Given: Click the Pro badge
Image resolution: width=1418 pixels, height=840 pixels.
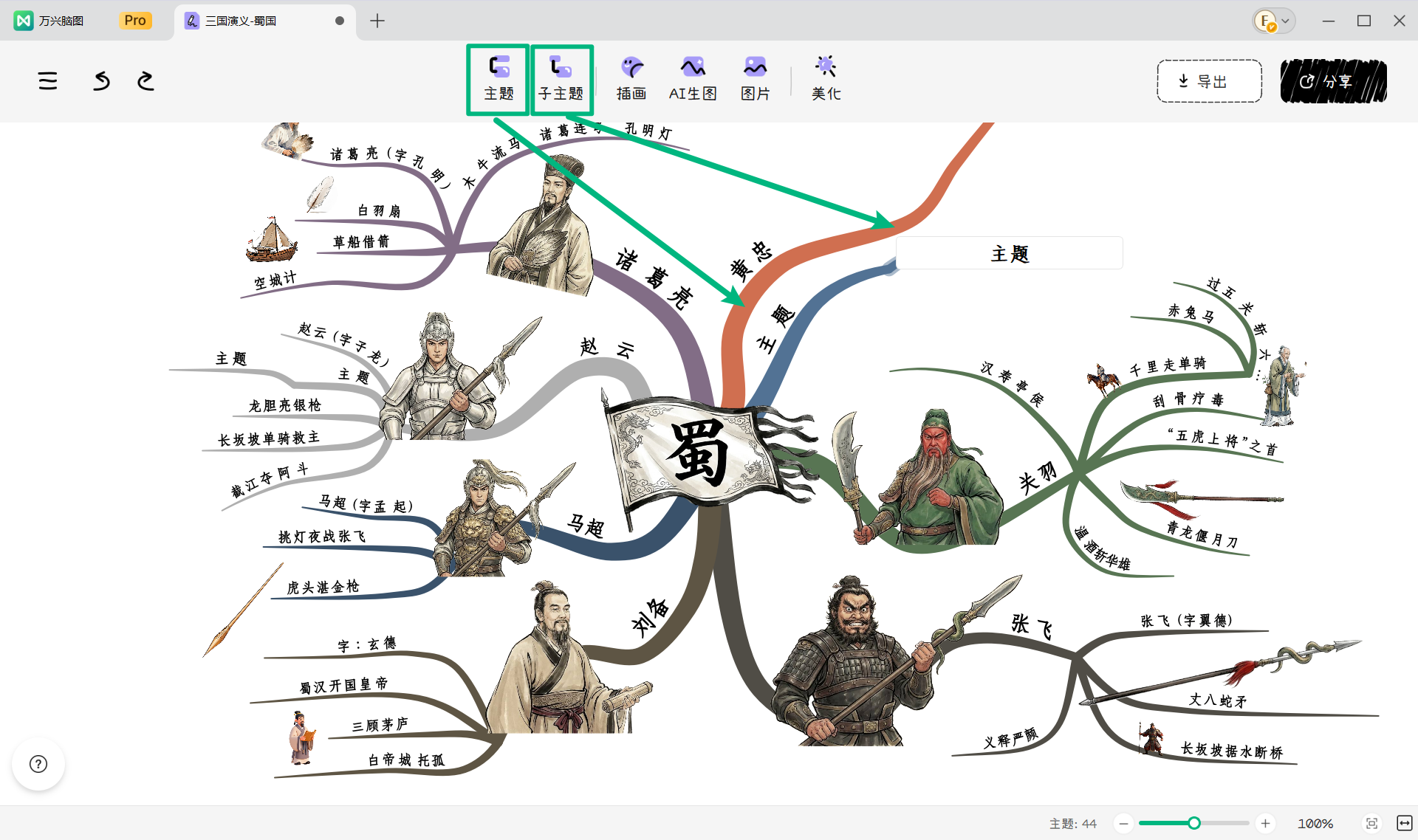Looking at the screenshot, I should (135, 21).
